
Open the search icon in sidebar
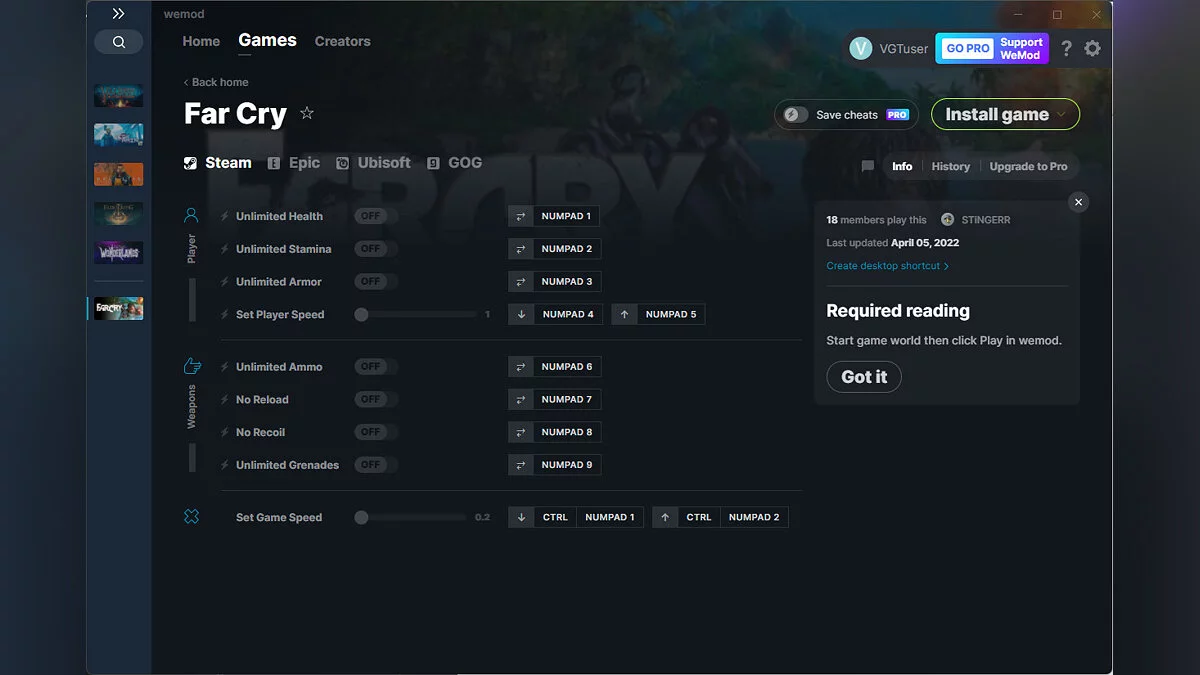pyautogui.click(x=119, y=42)
